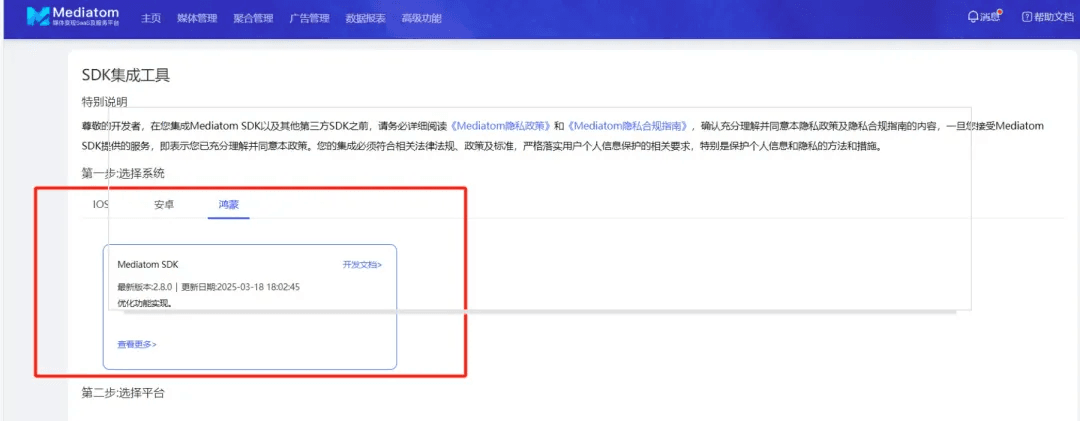Click the 消息 text label
This screenshot has height=421, width=1080.
[989, 18]
